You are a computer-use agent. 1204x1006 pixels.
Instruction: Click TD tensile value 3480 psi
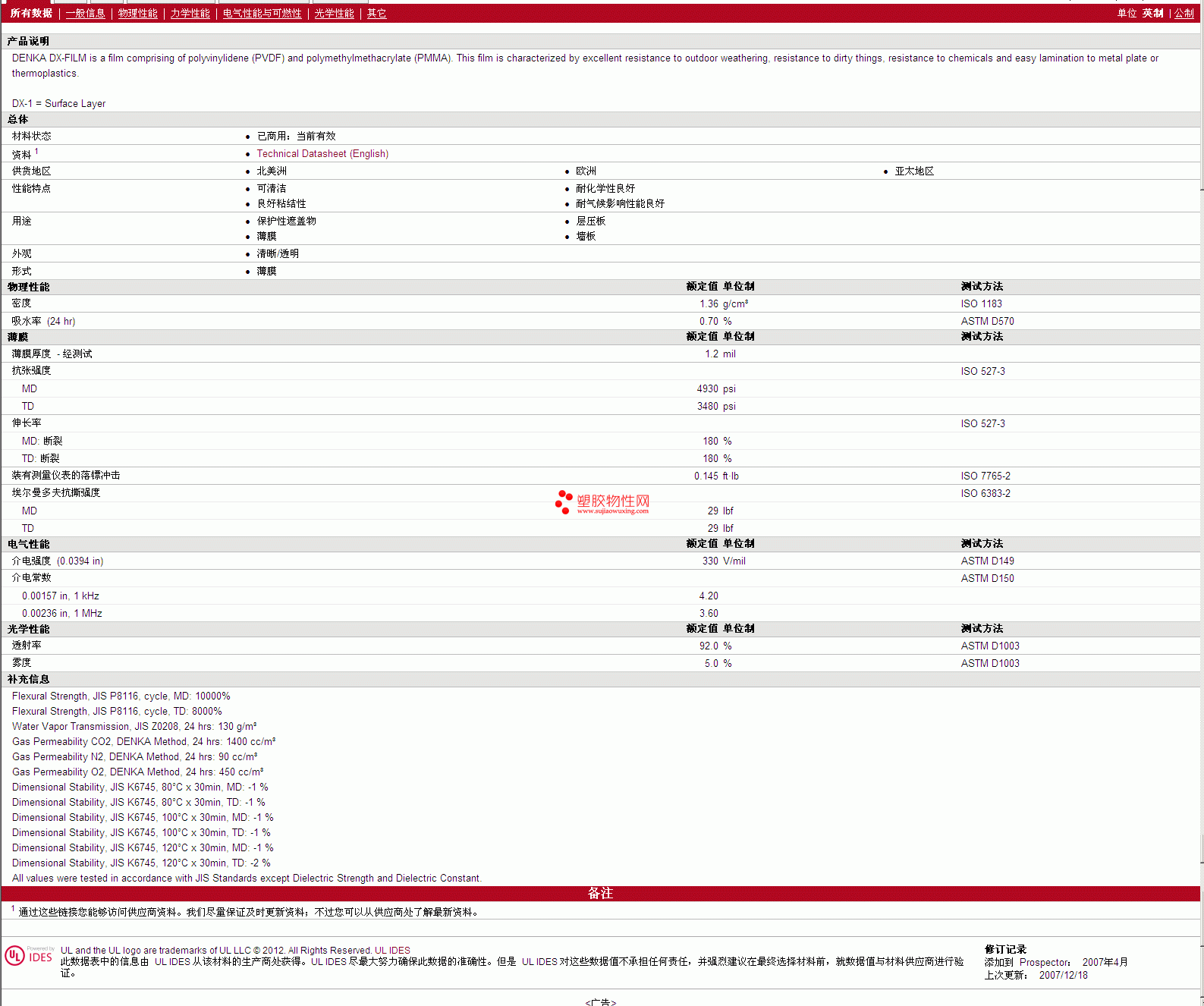716,406
